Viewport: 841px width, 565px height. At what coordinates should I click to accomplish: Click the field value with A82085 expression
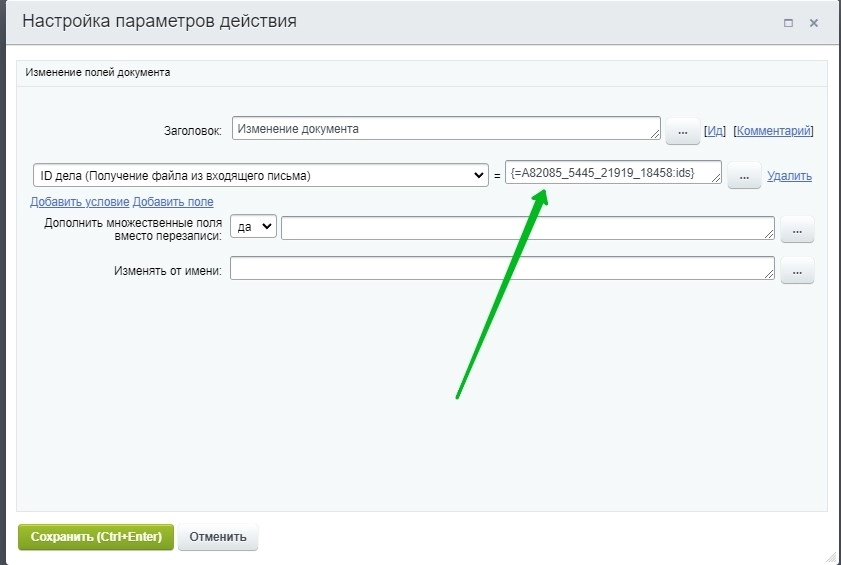pos(613,173)
